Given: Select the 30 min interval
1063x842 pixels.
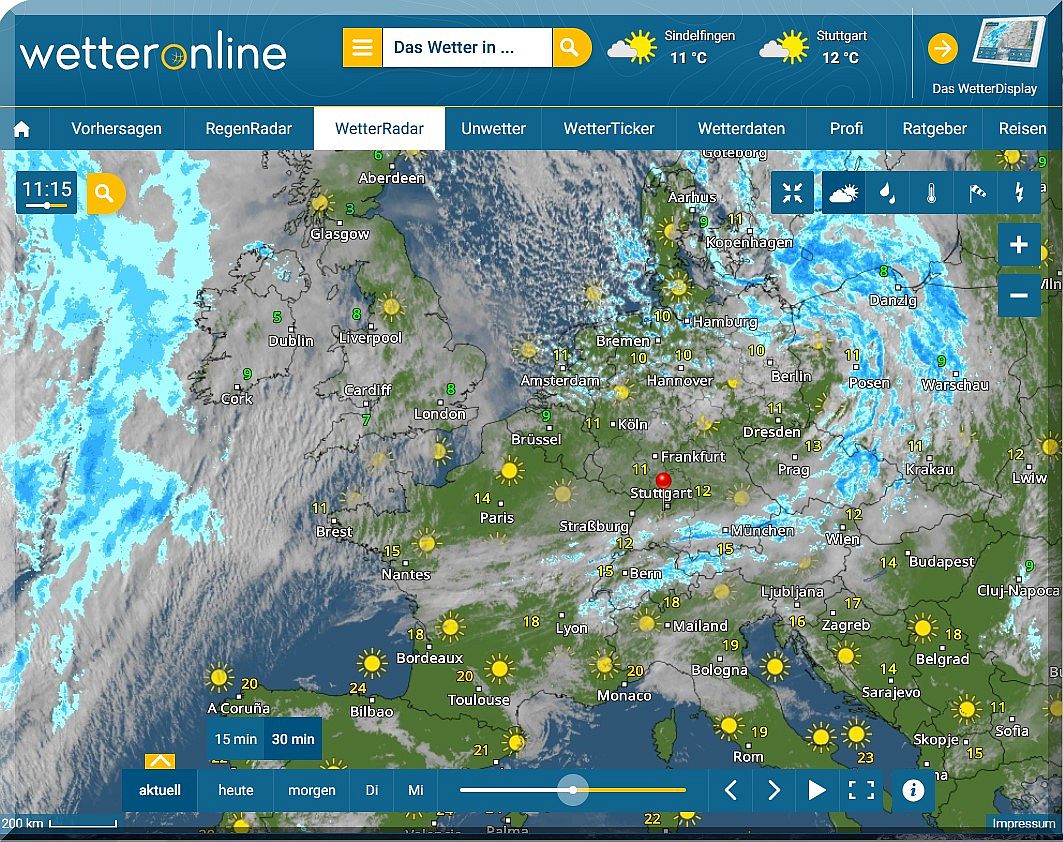Looking at the screenshot, I should [x=293, y=739].
